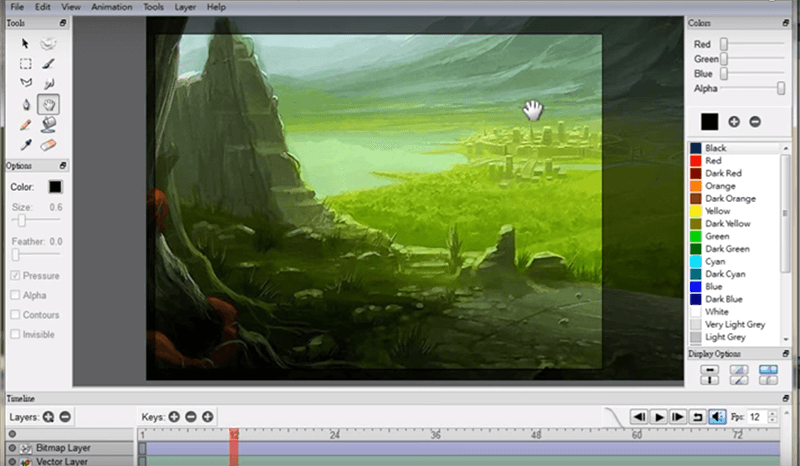
Task: Toggle visibility of Bitmap Layer
Action: [12, 448]
